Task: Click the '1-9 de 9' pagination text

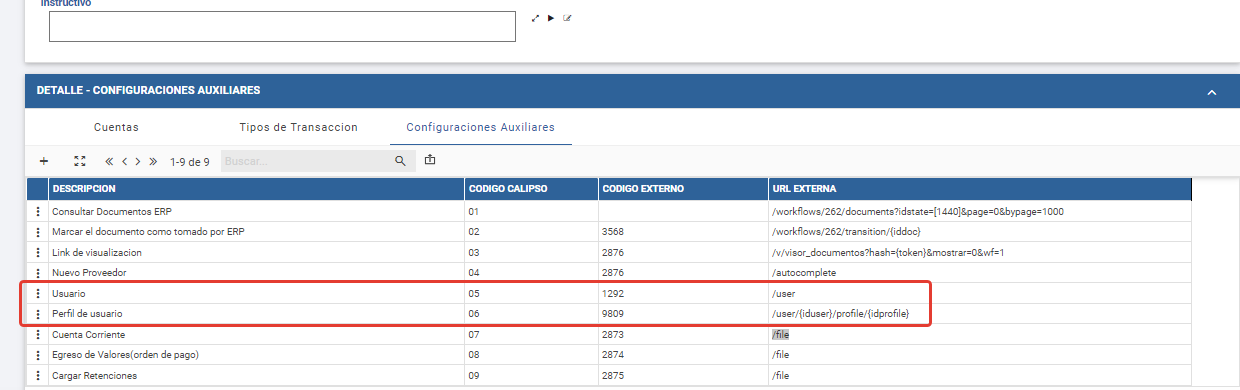Action: (189, 161)
